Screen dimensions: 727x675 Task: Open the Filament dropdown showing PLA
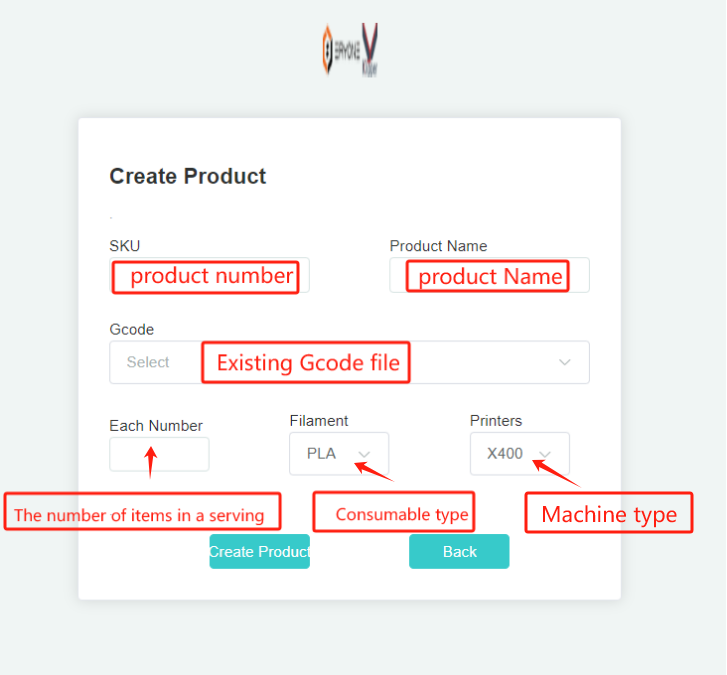339,453
